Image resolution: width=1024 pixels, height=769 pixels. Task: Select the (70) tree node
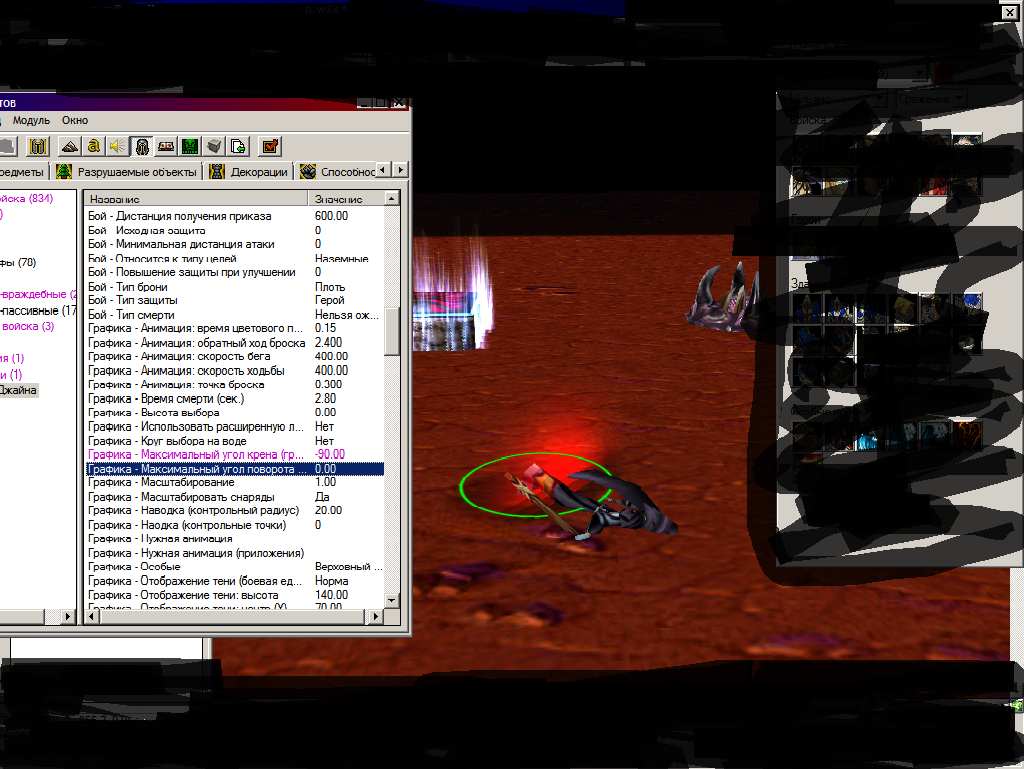18,262
